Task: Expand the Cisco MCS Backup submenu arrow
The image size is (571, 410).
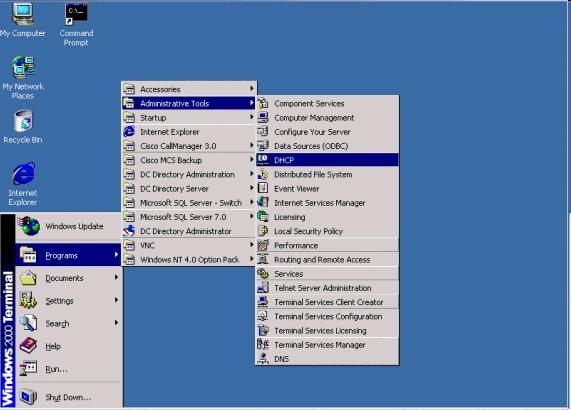Action: pyautogui.click(x=251, y=159)
